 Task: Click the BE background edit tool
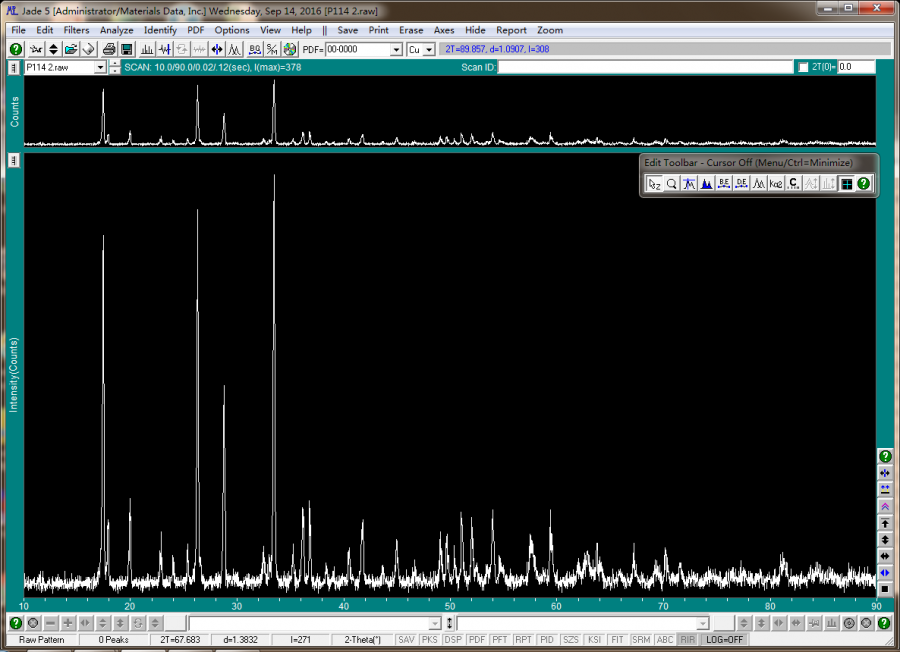(x=724, y=183)
